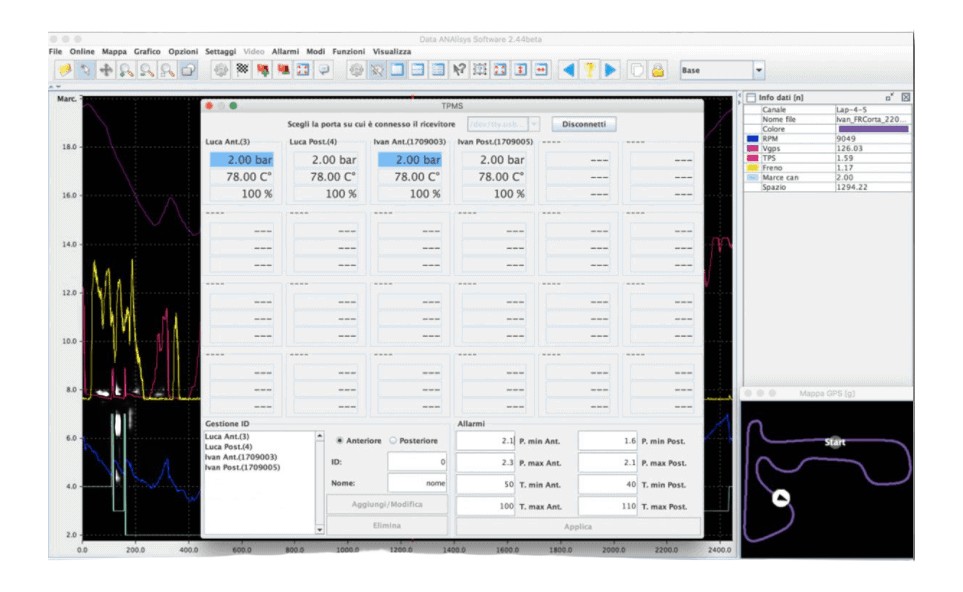Image resolution: width=963 pixels, height=592 pixels.
Task: Click the checkered flag toolbar icon
Action: click(x=242, y=70)
